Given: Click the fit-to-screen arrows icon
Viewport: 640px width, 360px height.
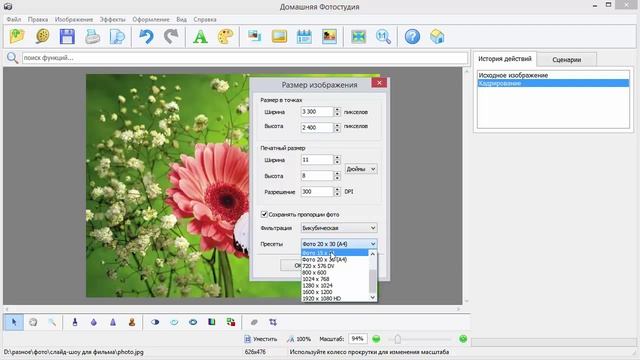Looking at the screenshot, I should tap(358, 37).
